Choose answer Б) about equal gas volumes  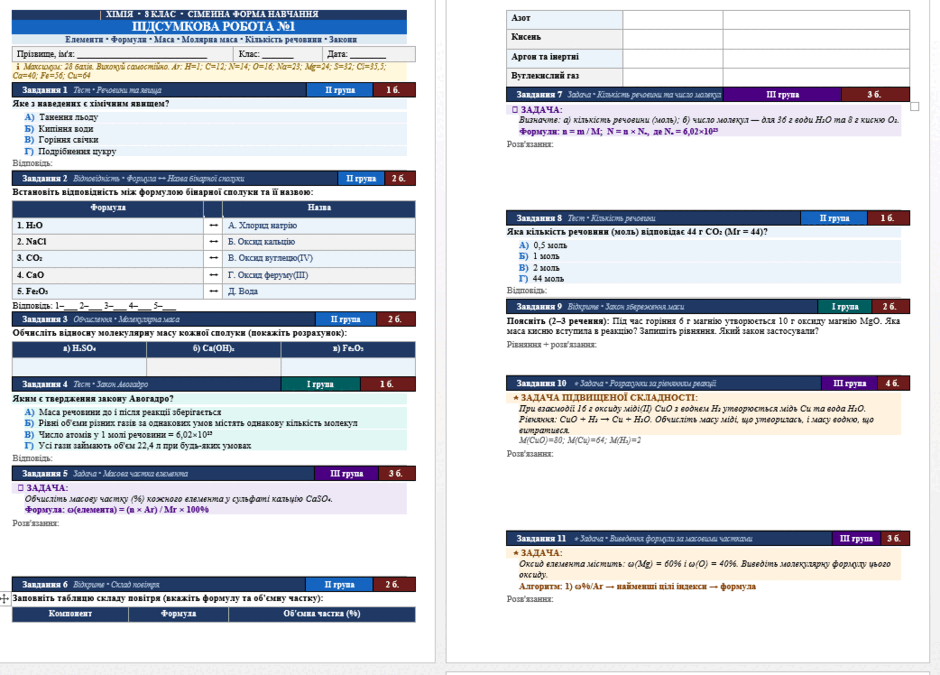pos(191,423)
